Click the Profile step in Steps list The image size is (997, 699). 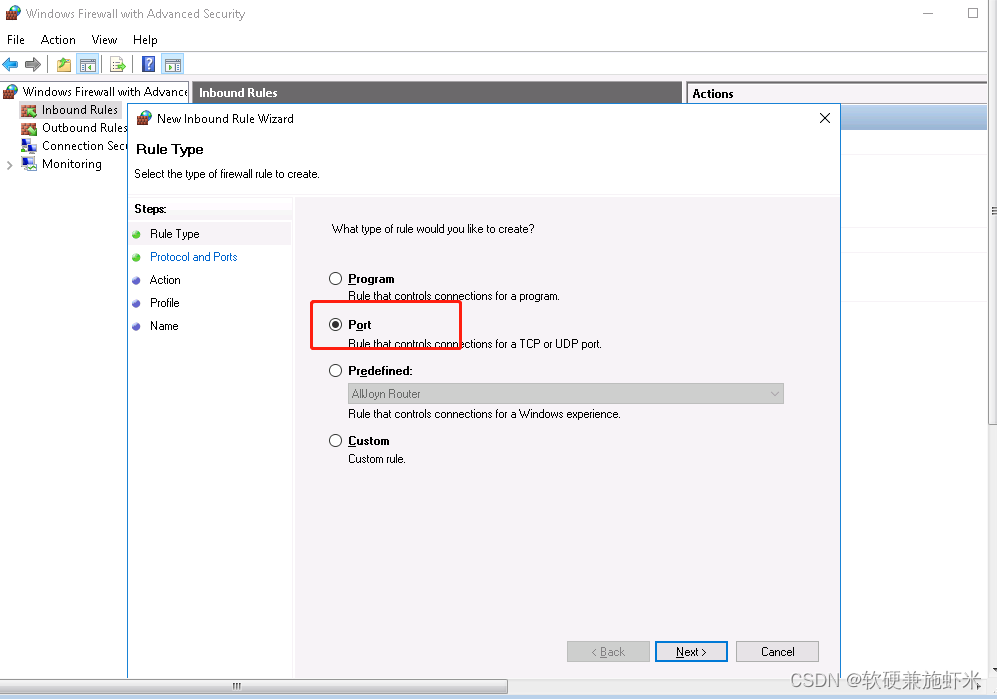(x=165, y=303)
